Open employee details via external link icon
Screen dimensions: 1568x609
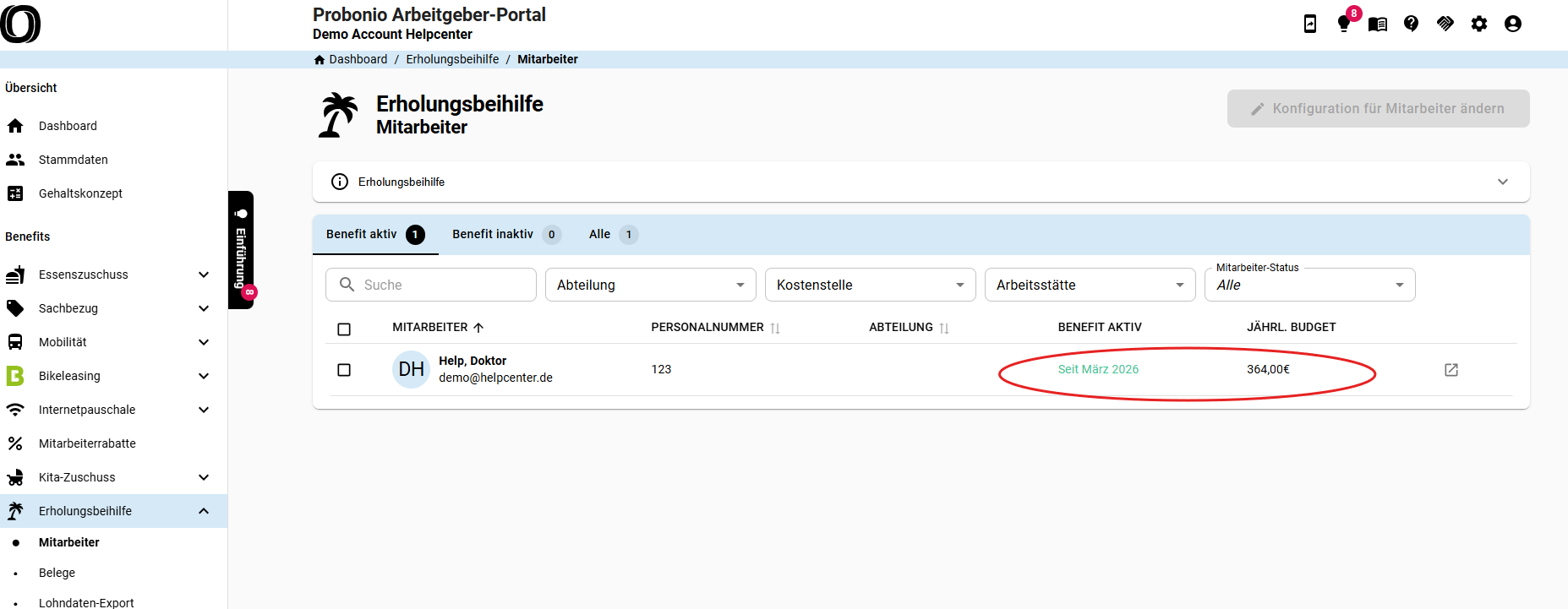[x=1451, y=370]
